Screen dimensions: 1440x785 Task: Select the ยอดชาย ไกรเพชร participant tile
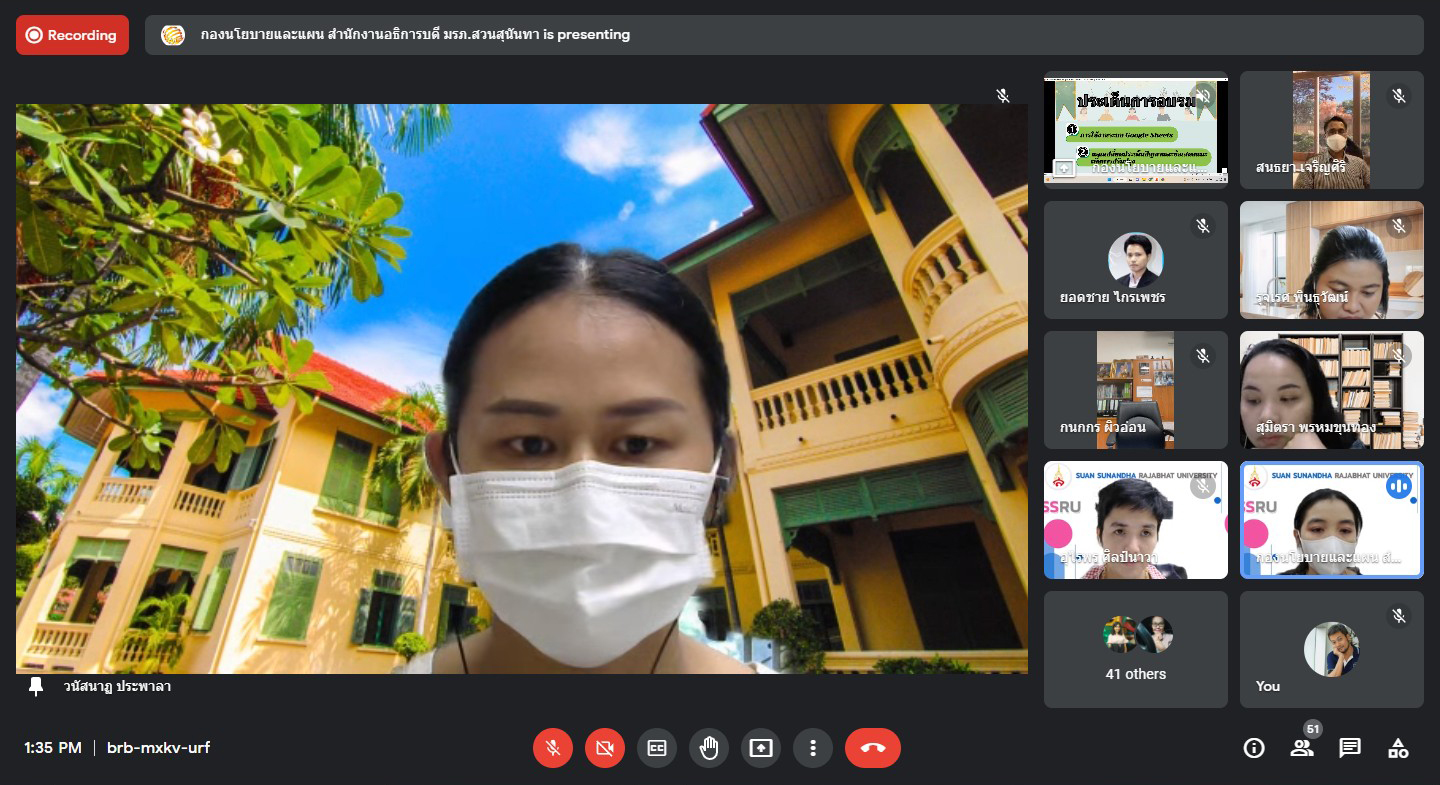tap(1135, 260)
